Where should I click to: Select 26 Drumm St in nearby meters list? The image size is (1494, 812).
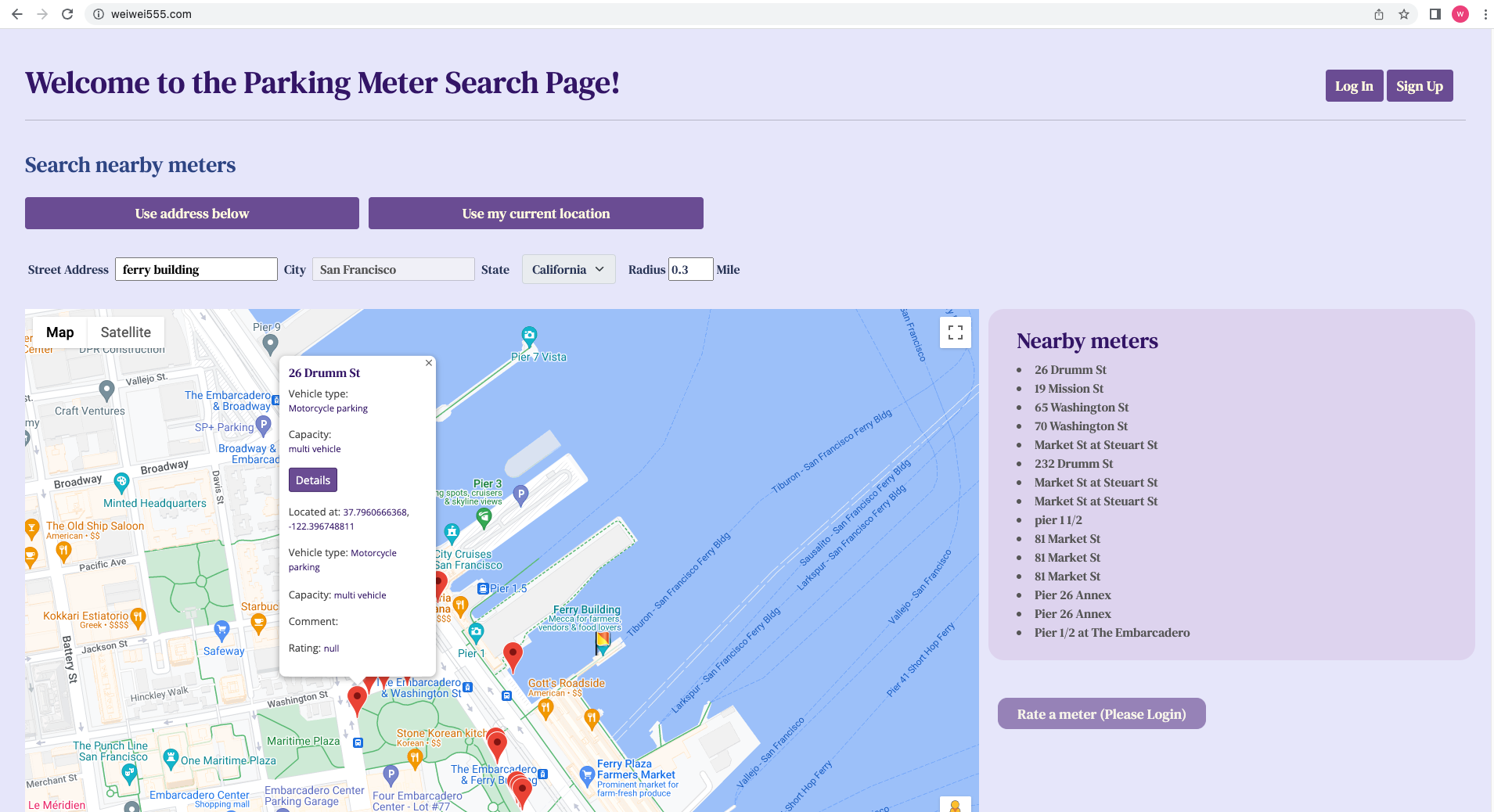coord(1070,370)
